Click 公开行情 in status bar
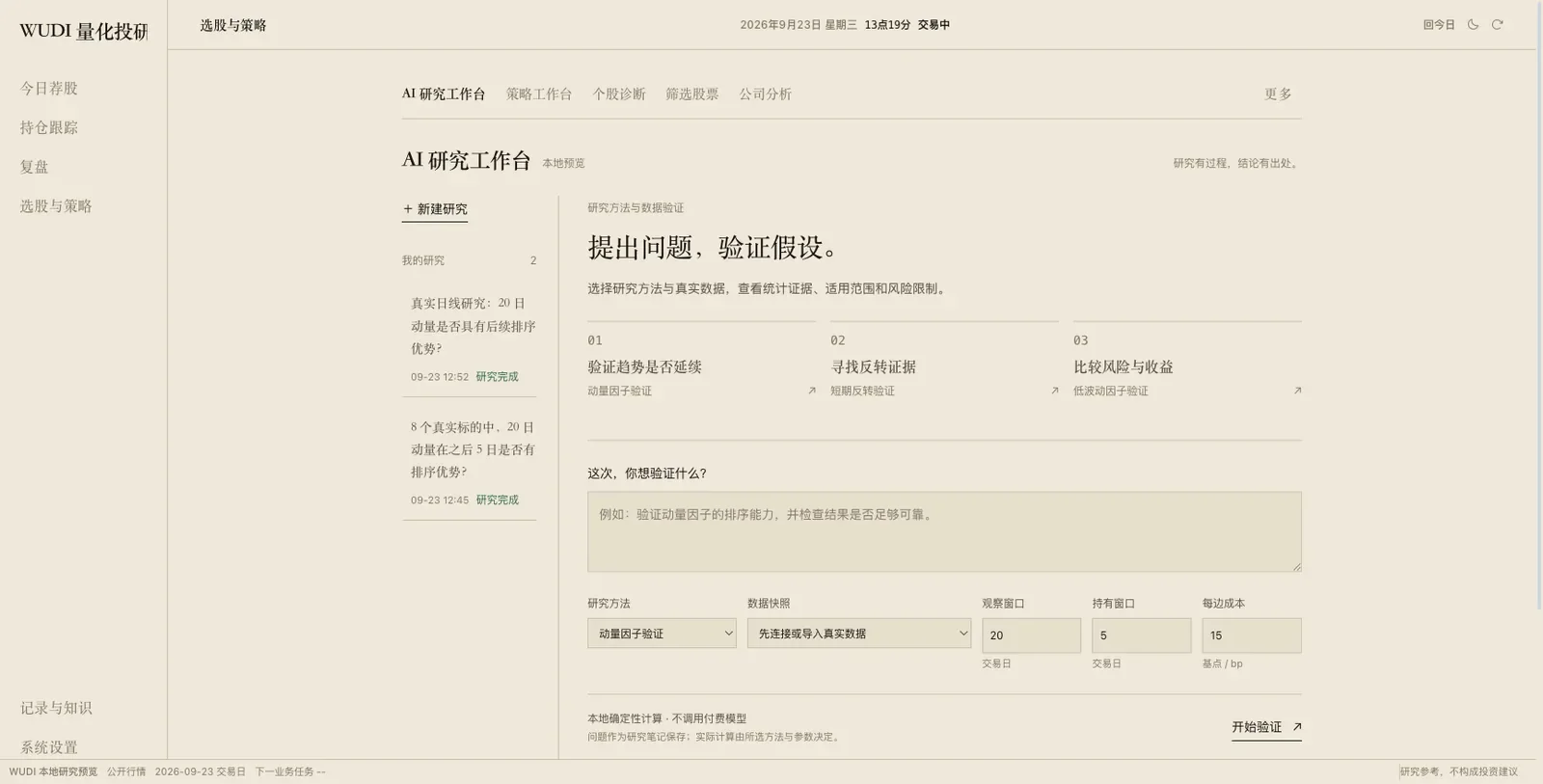The width and height of the screenshot is (1543, 784). (126, 771)
